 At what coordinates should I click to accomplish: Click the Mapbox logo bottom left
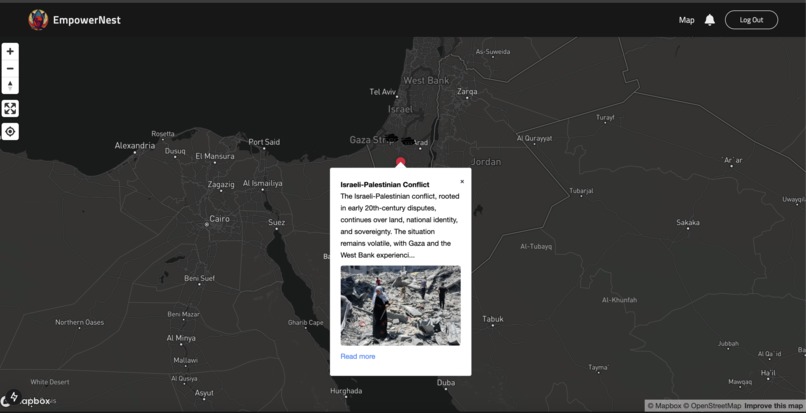coord(27,400)
